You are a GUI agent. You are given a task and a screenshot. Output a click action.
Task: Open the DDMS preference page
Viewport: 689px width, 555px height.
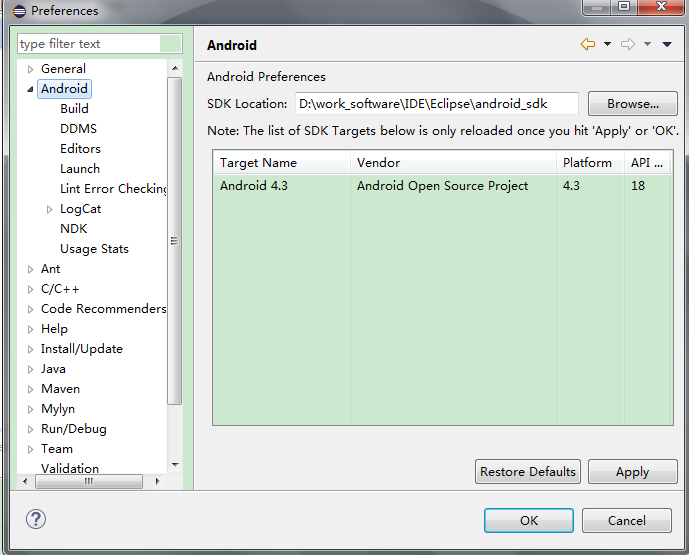click(78, 129)
